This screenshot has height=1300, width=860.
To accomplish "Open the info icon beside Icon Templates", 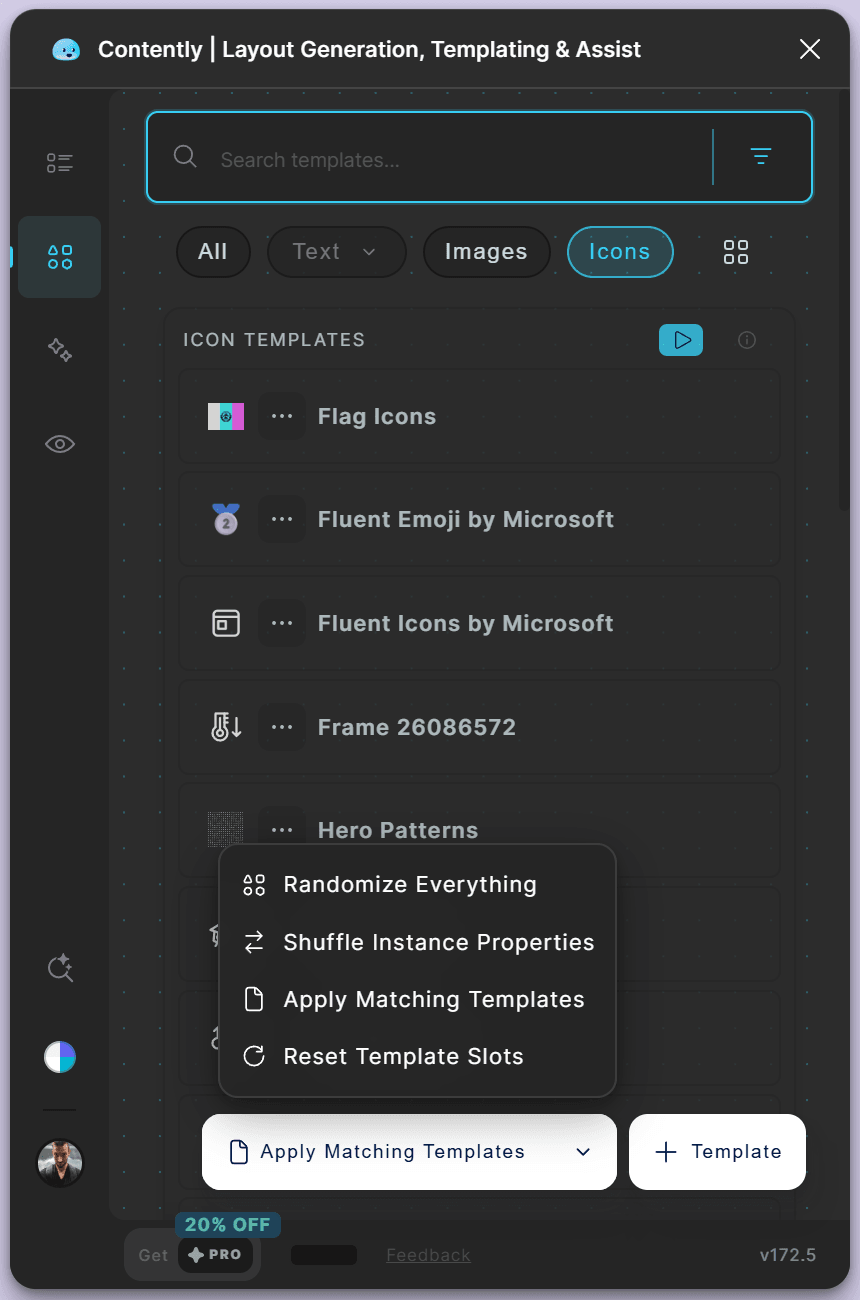I will (x=747, y=340).
